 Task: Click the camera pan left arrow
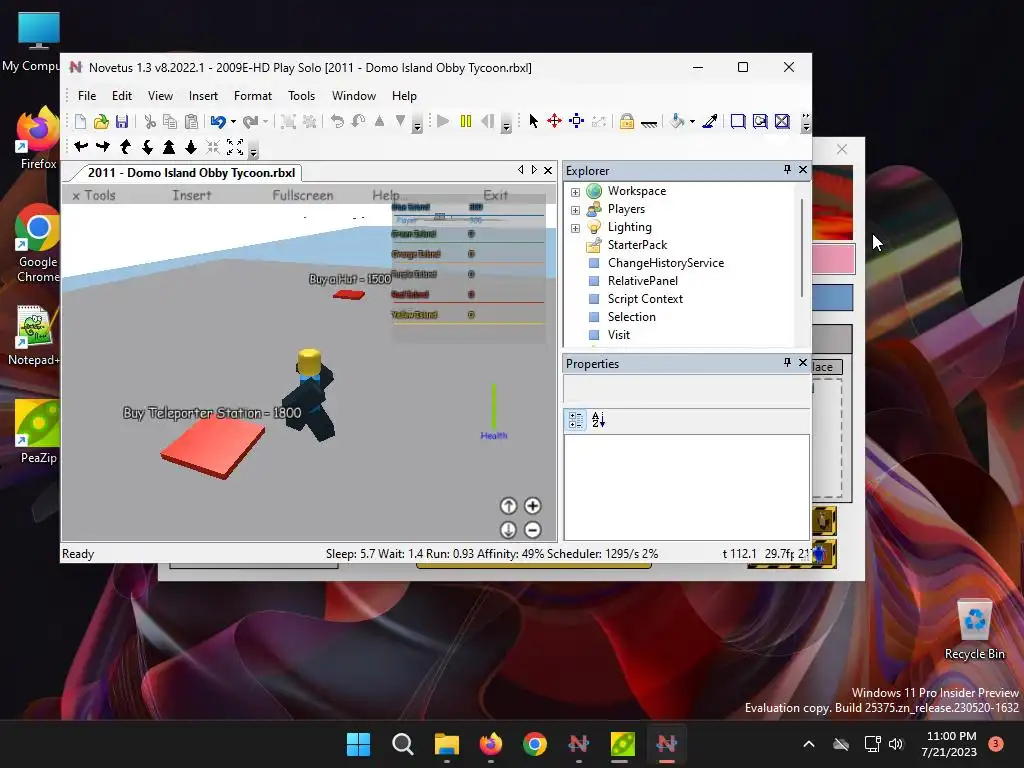[x=81, y=147]
